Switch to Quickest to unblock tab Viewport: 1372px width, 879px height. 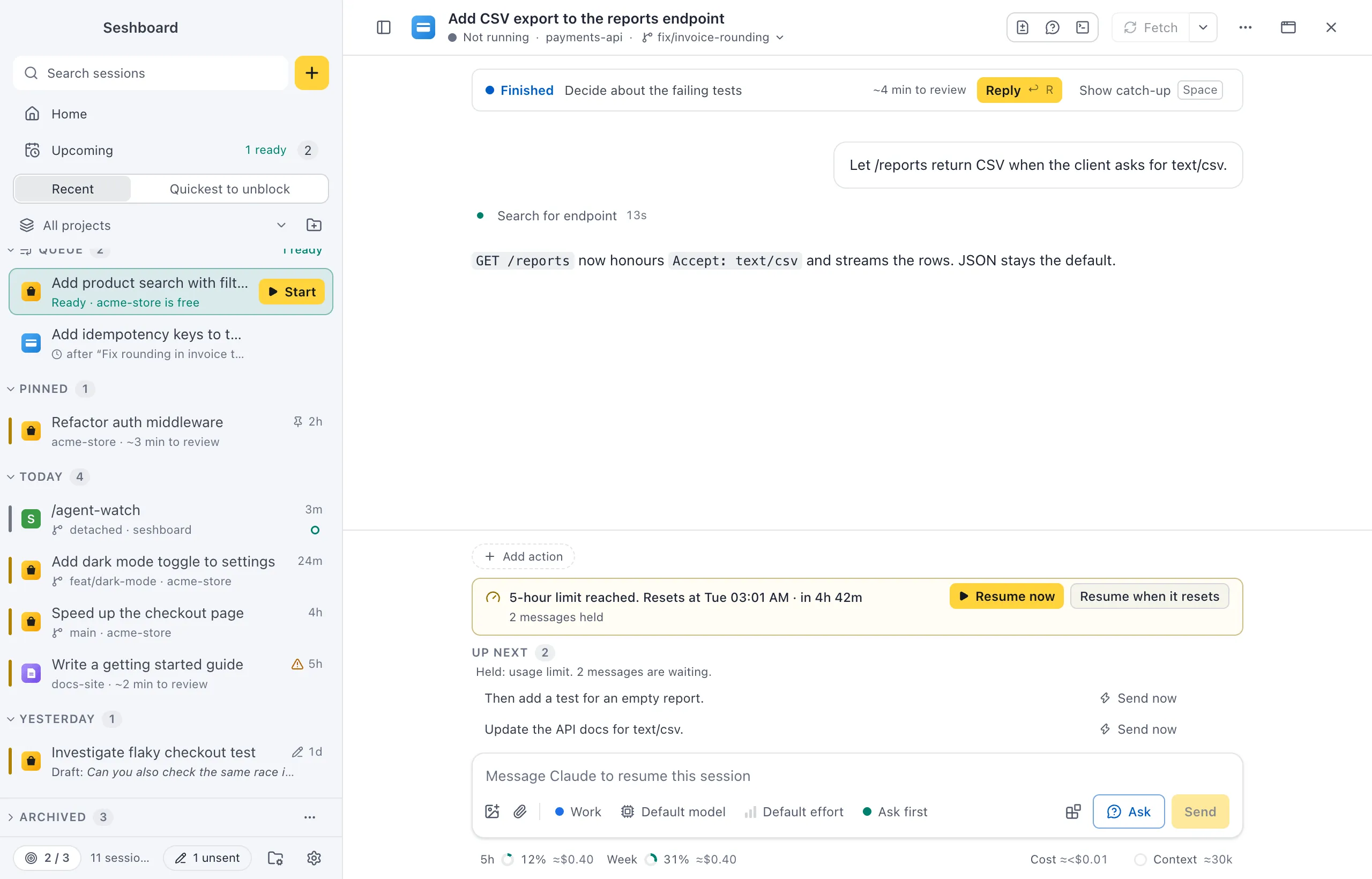pos(229,189)
